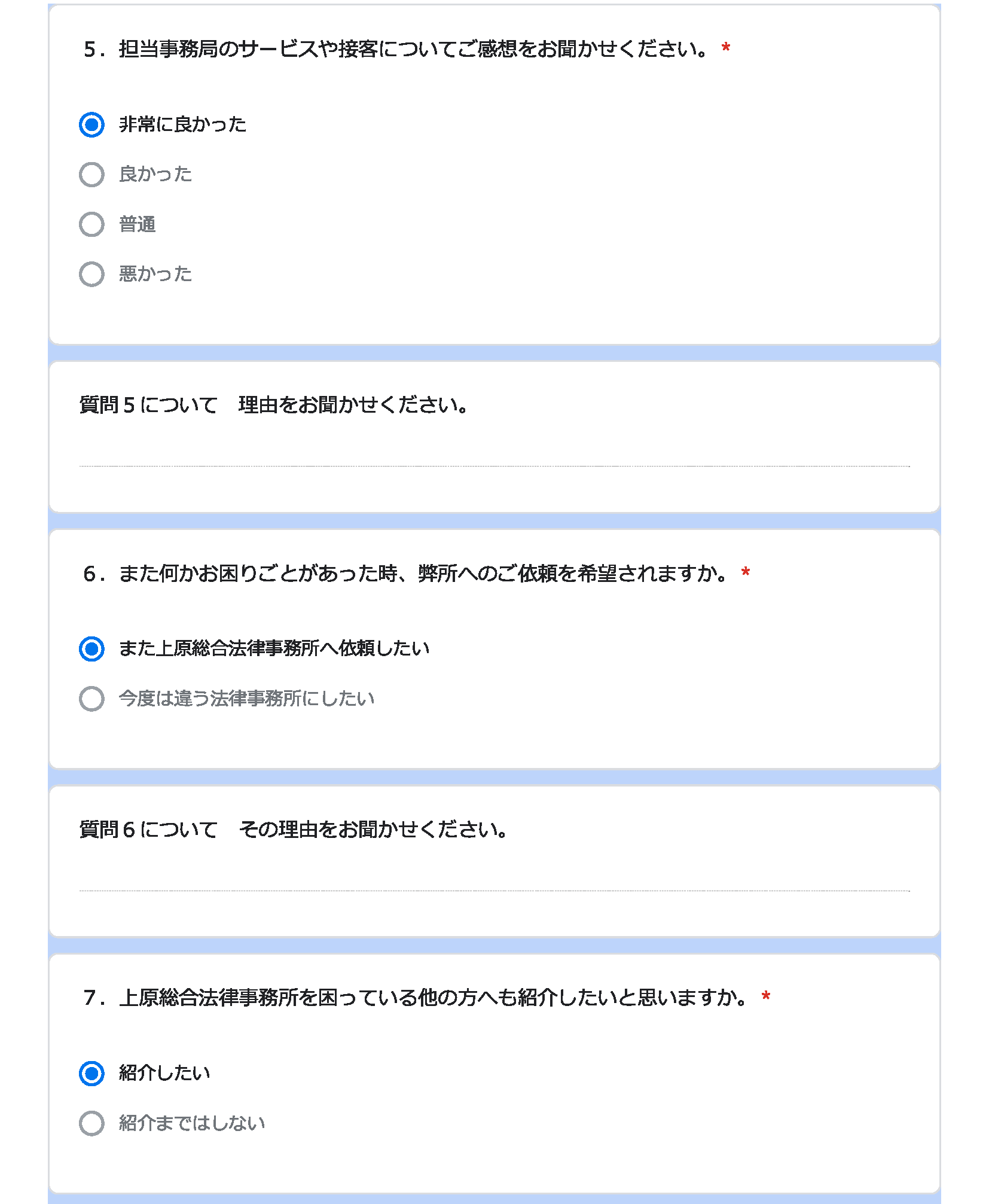Select the 非常に良かった radio button
The width and height of the screenshot is (989, 1204).
coord(91,124)
